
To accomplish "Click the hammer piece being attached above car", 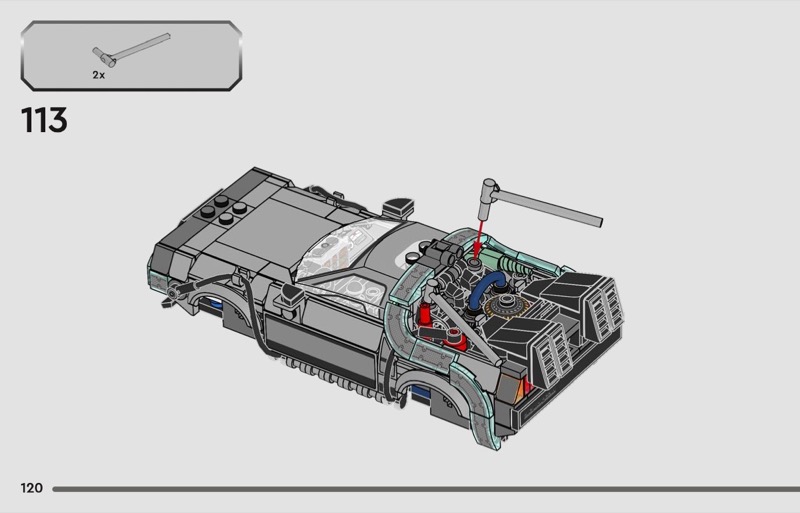I will click(x=540, y=200).
